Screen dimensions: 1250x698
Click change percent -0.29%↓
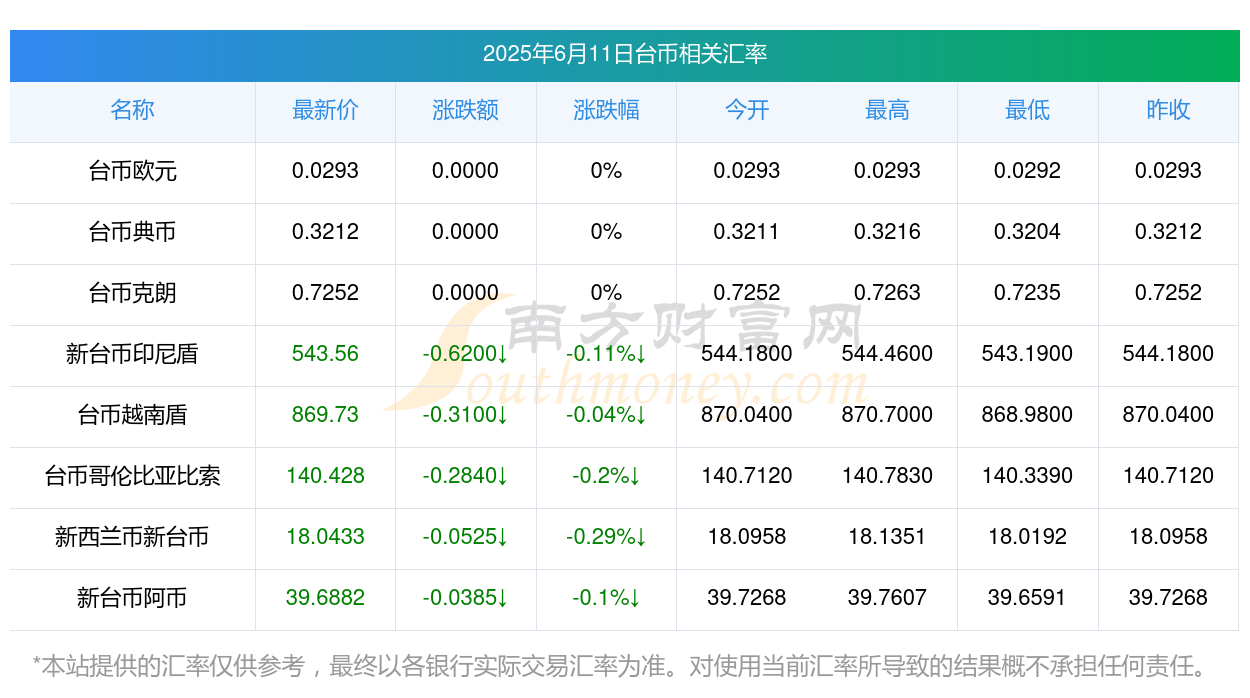[x=606, y=537]
